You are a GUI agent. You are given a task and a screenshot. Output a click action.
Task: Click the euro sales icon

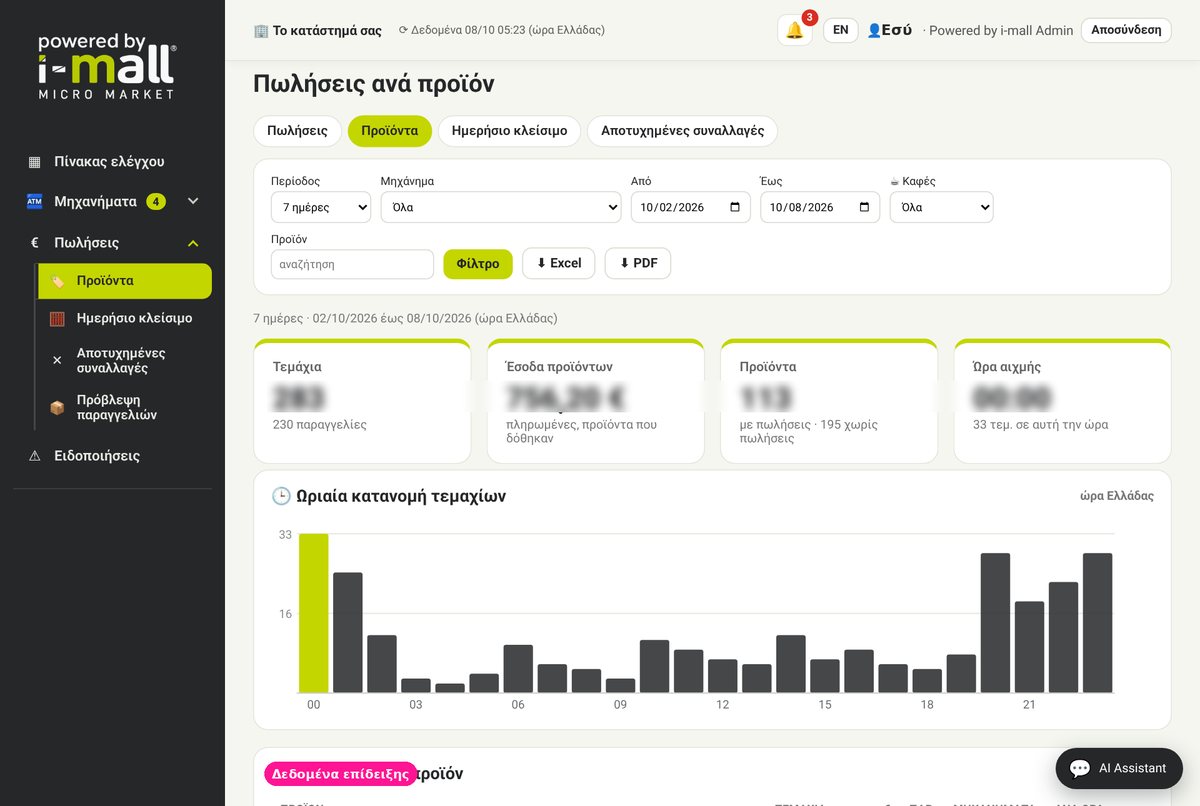(34, 243)
